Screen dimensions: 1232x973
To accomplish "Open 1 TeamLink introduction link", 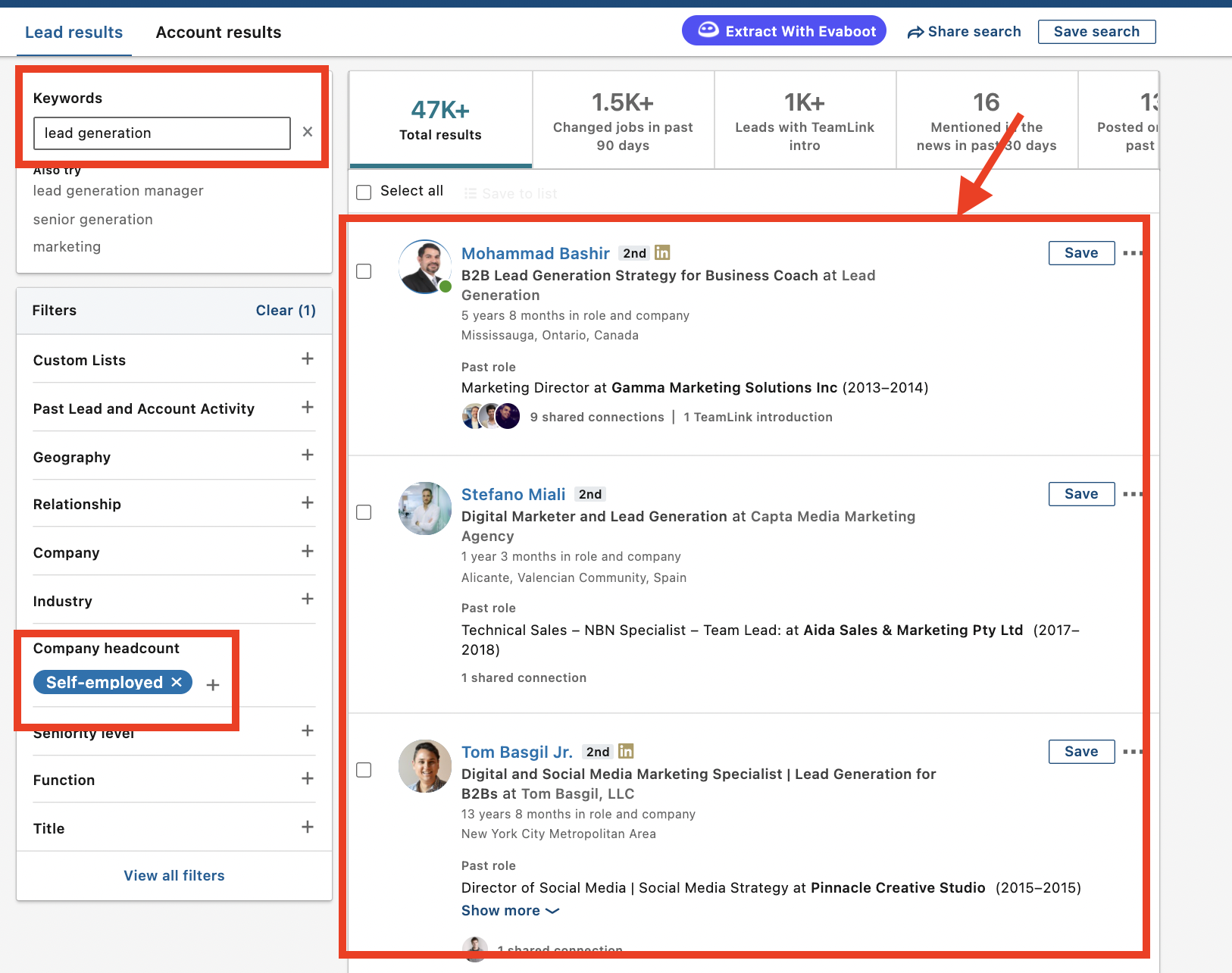I will tap(758, 417).
